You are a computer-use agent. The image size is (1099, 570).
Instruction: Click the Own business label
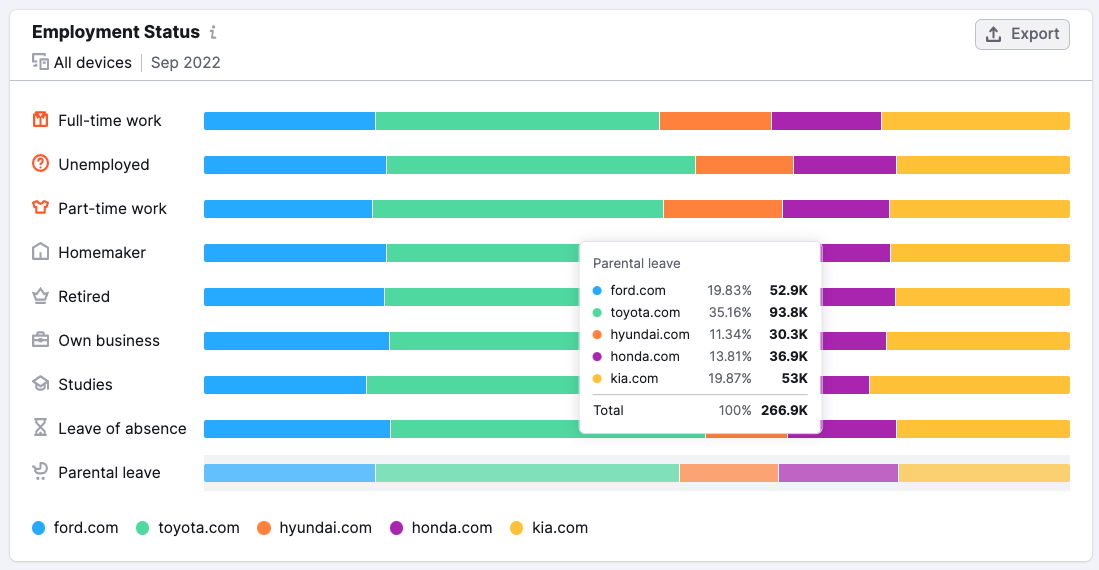point(109,341)
